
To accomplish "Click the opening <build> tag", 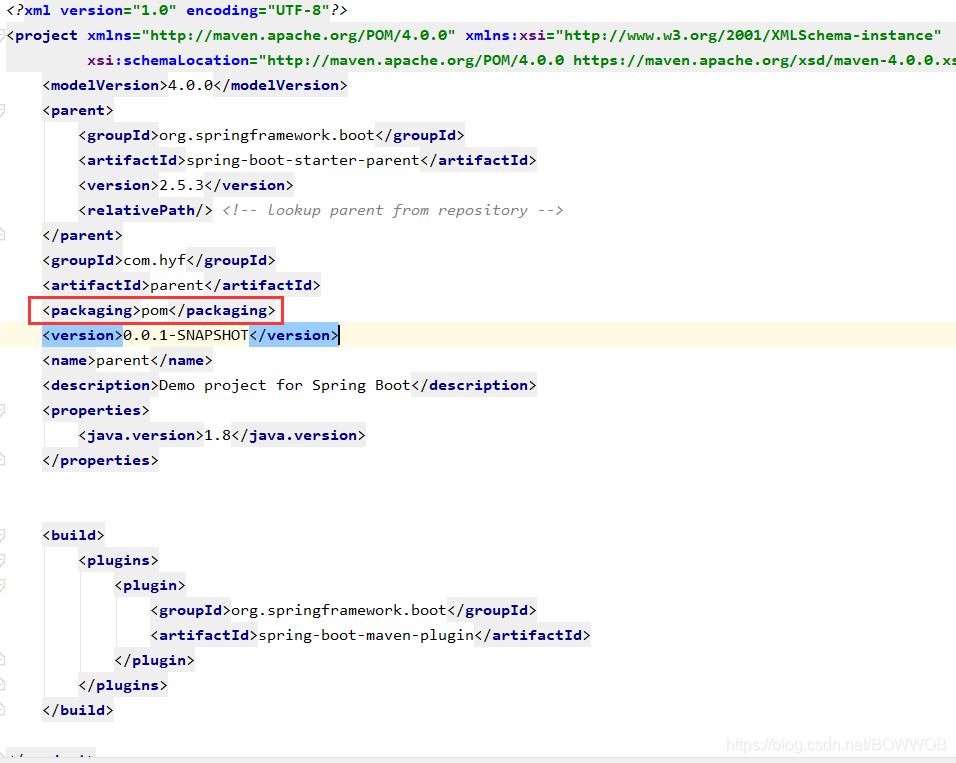I will coord(73,536).
